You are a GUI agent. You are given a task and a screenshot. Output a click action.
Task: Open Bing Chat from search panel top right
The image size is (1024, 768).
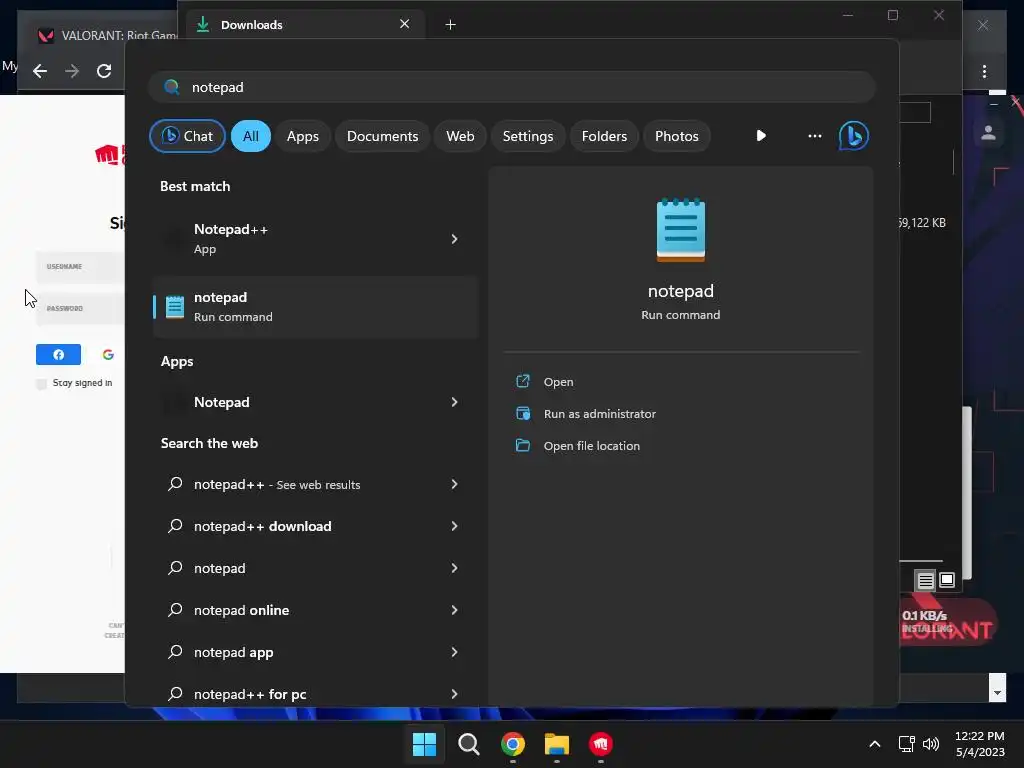(853, 136)
